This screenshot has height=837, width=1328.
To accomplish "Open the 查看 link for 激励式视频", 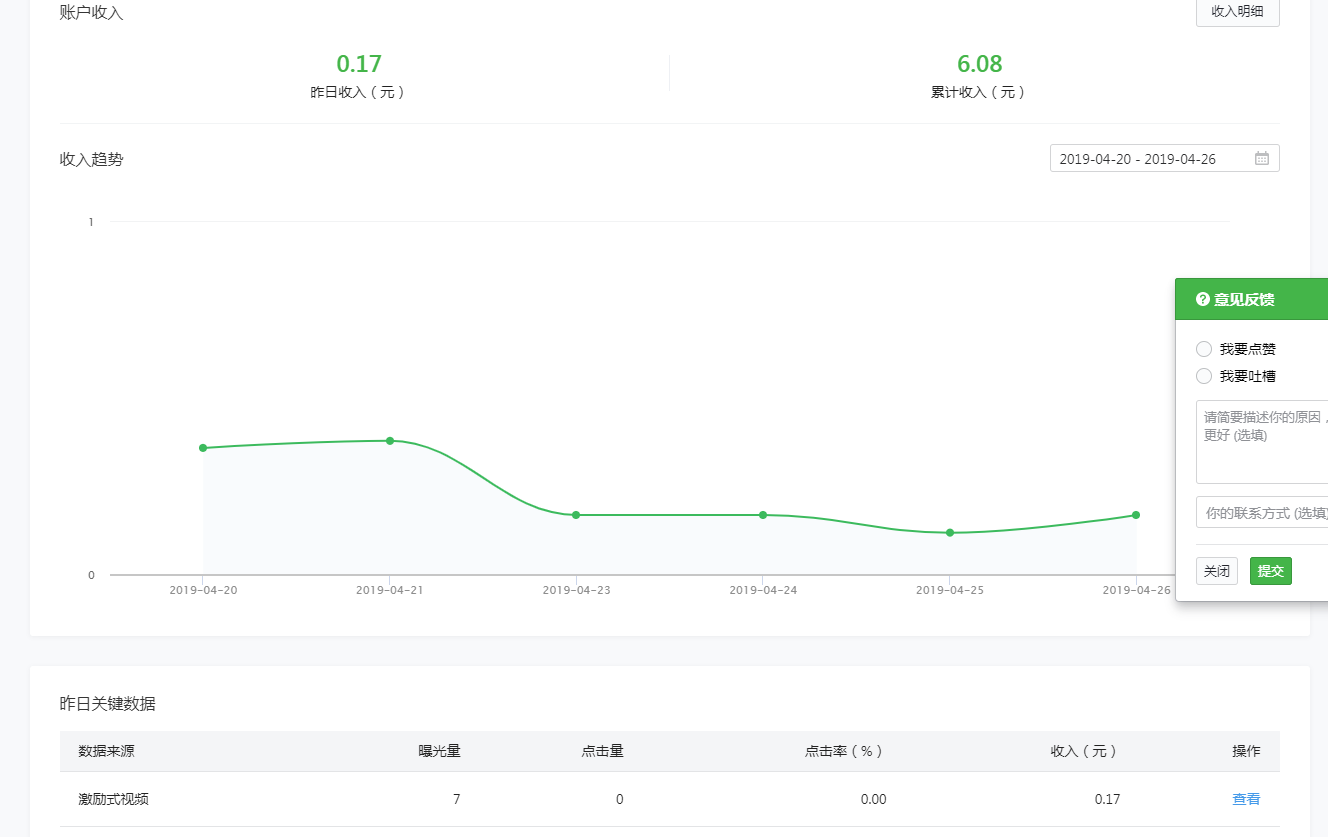I will [x=1246, y=799].
